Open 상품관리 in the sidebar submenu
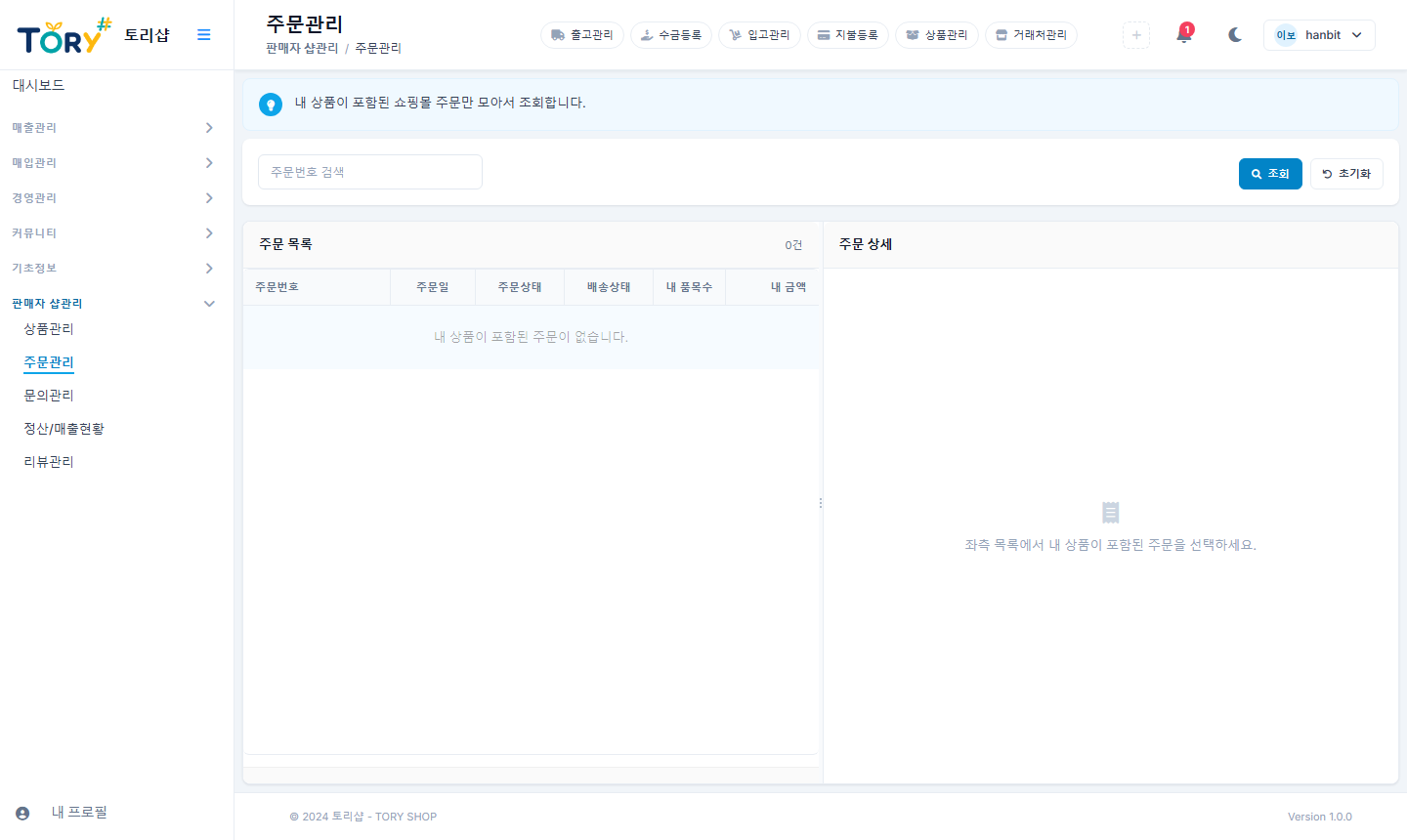Viewport: 1407px width, 840px height. click(49, 329)
